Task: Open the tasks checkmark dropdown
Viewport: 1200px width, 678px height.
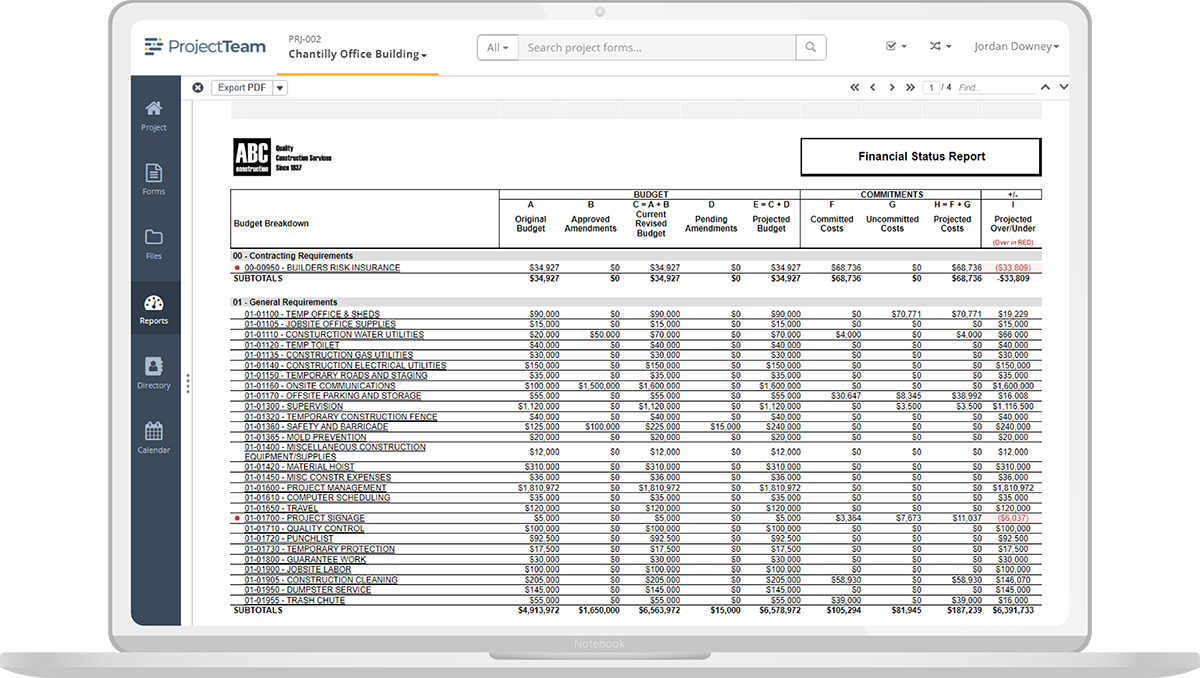Action: [896, 47]
